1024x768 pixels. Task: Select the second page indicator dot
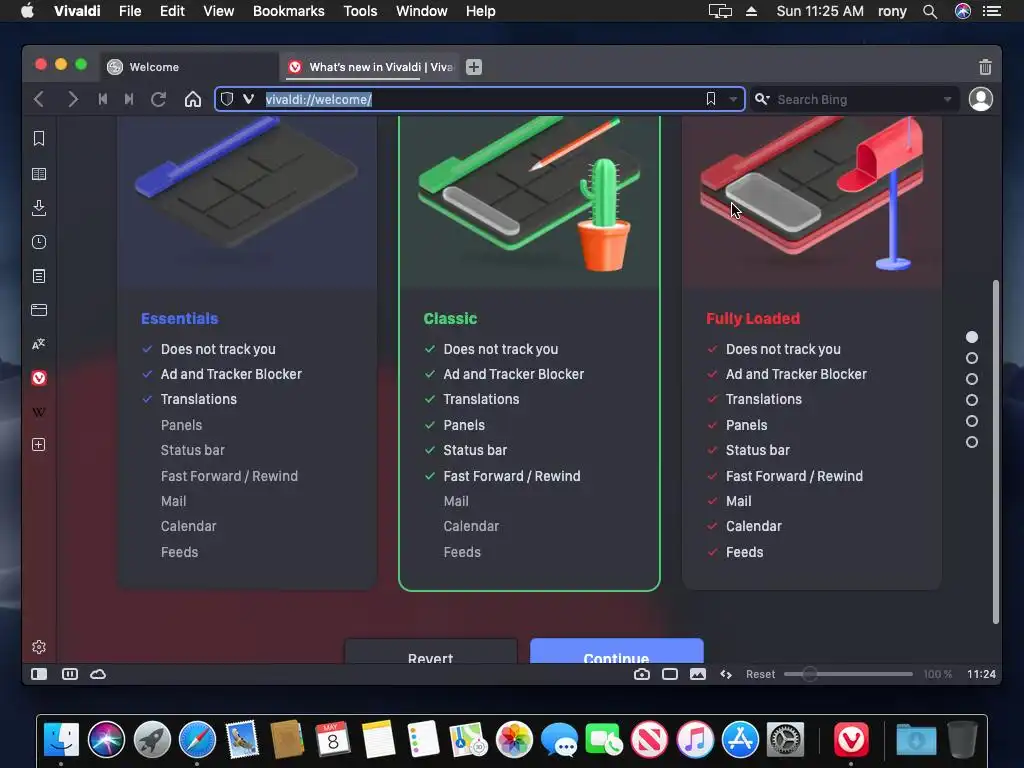point(972,358)
